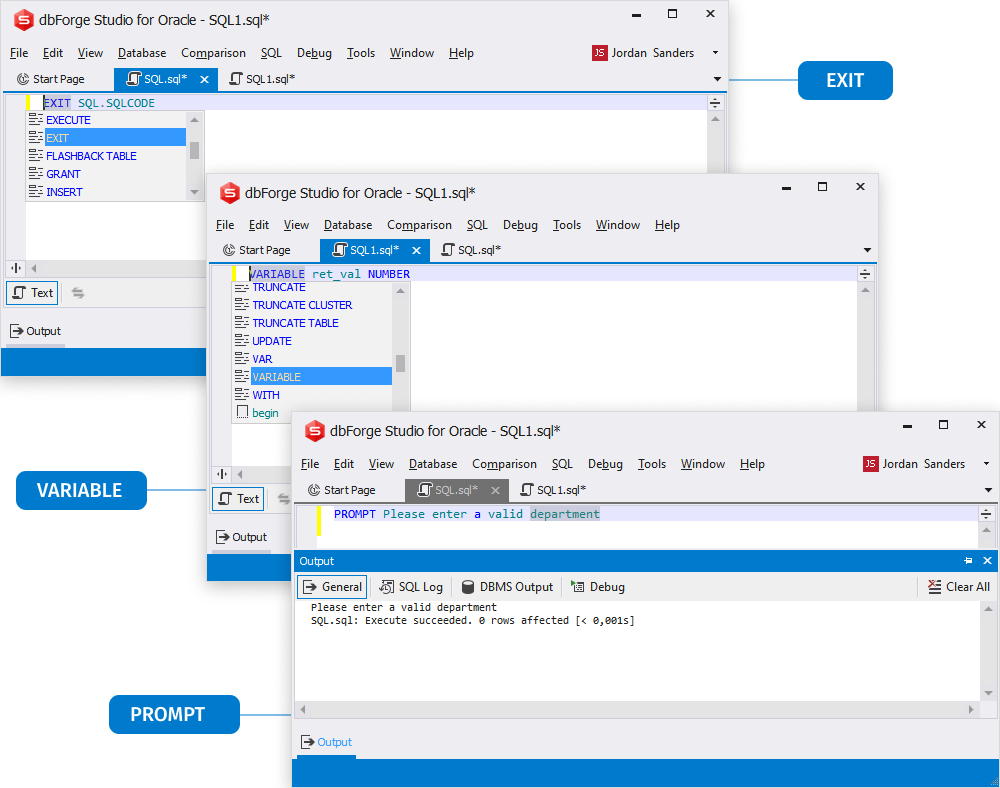Click the swap views icon beside Text in the EXIT window
Image resolution: width=1000 pixels, height=788 pixels.
(78, 293)
